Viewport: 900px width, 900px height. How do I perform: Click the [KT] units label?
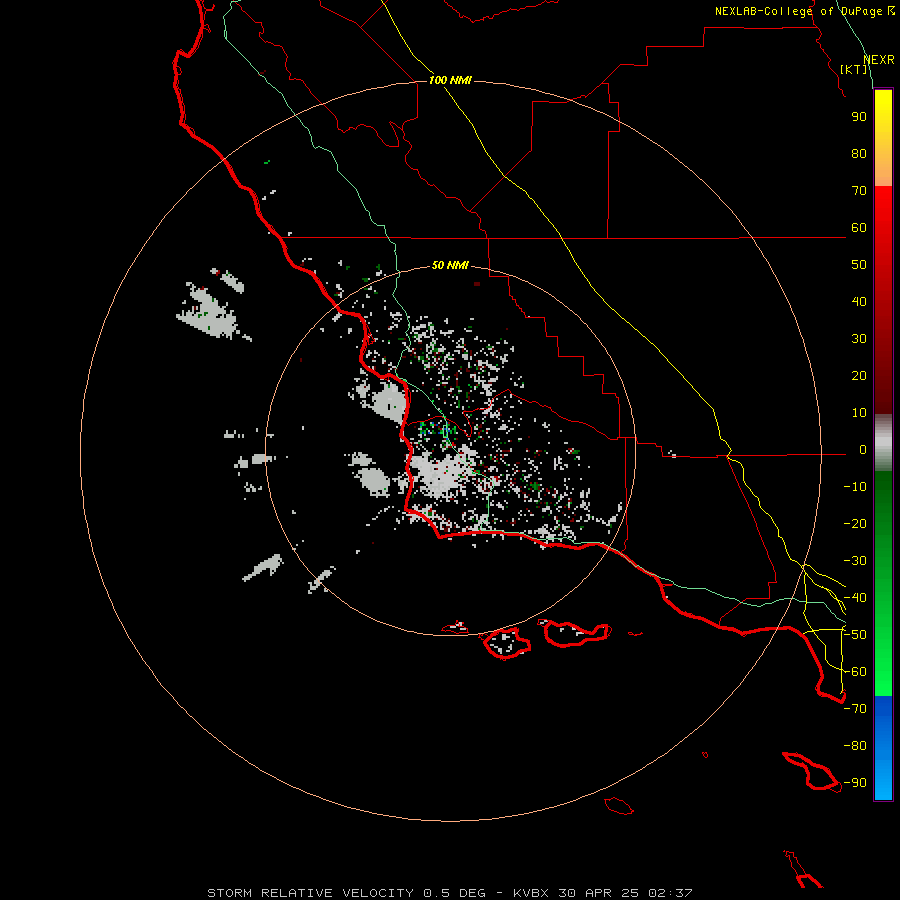854,69
